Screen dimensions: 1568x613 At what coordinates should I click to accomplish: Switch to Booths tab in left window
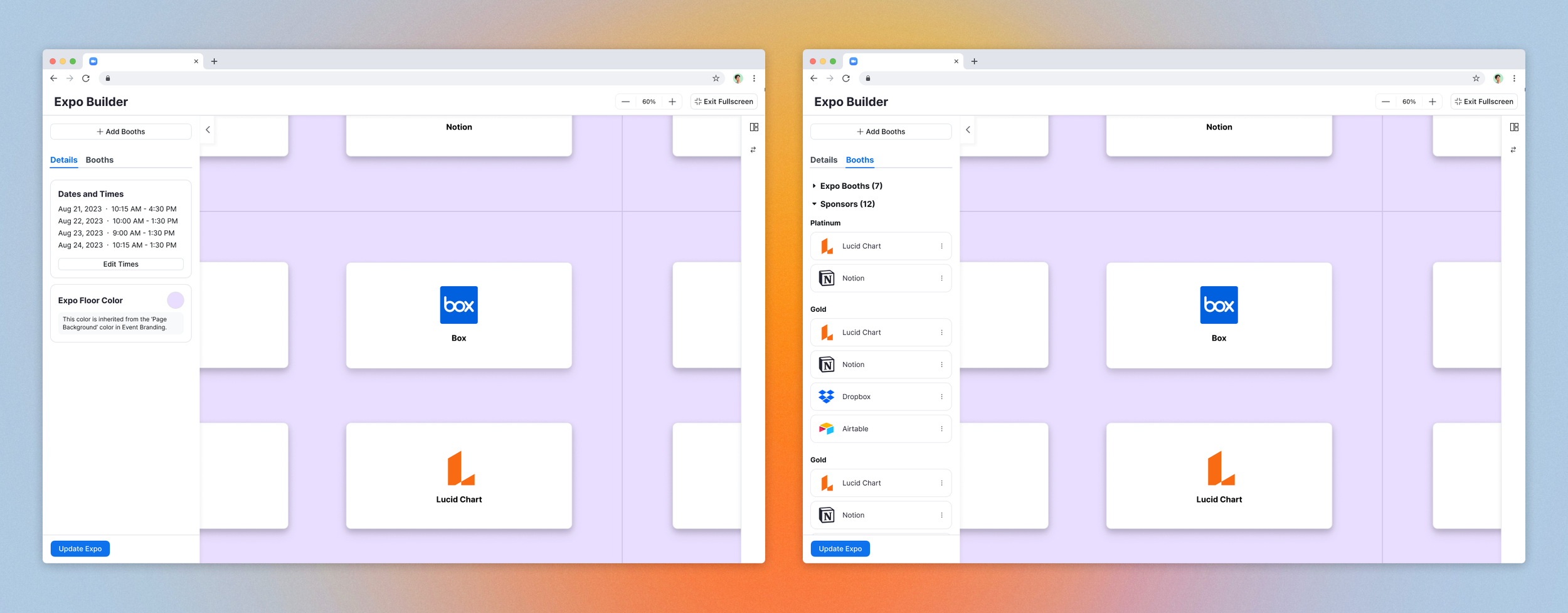[100, 160]
